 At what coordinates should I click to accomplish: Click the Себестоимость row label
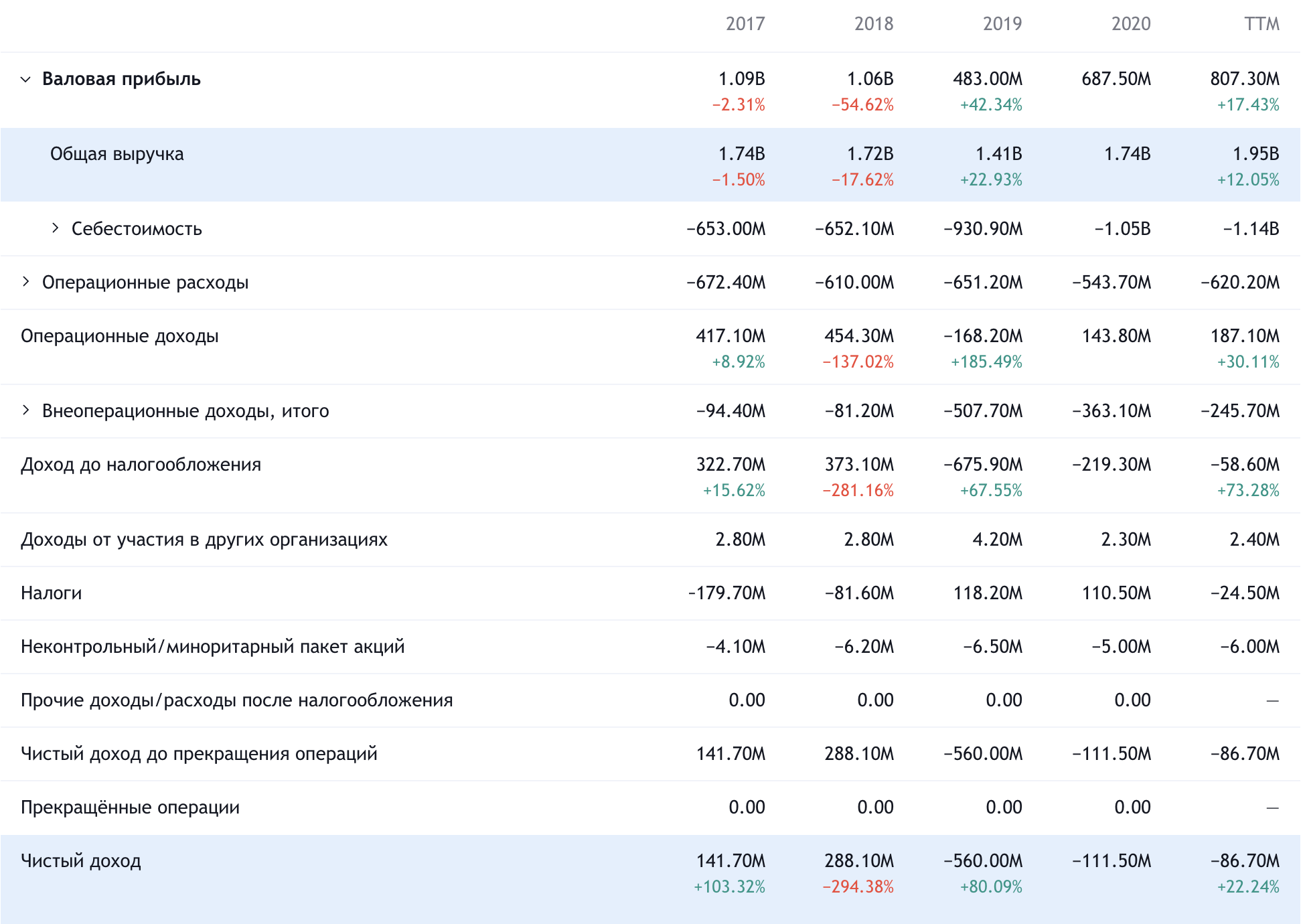click(x=137, y=229)
